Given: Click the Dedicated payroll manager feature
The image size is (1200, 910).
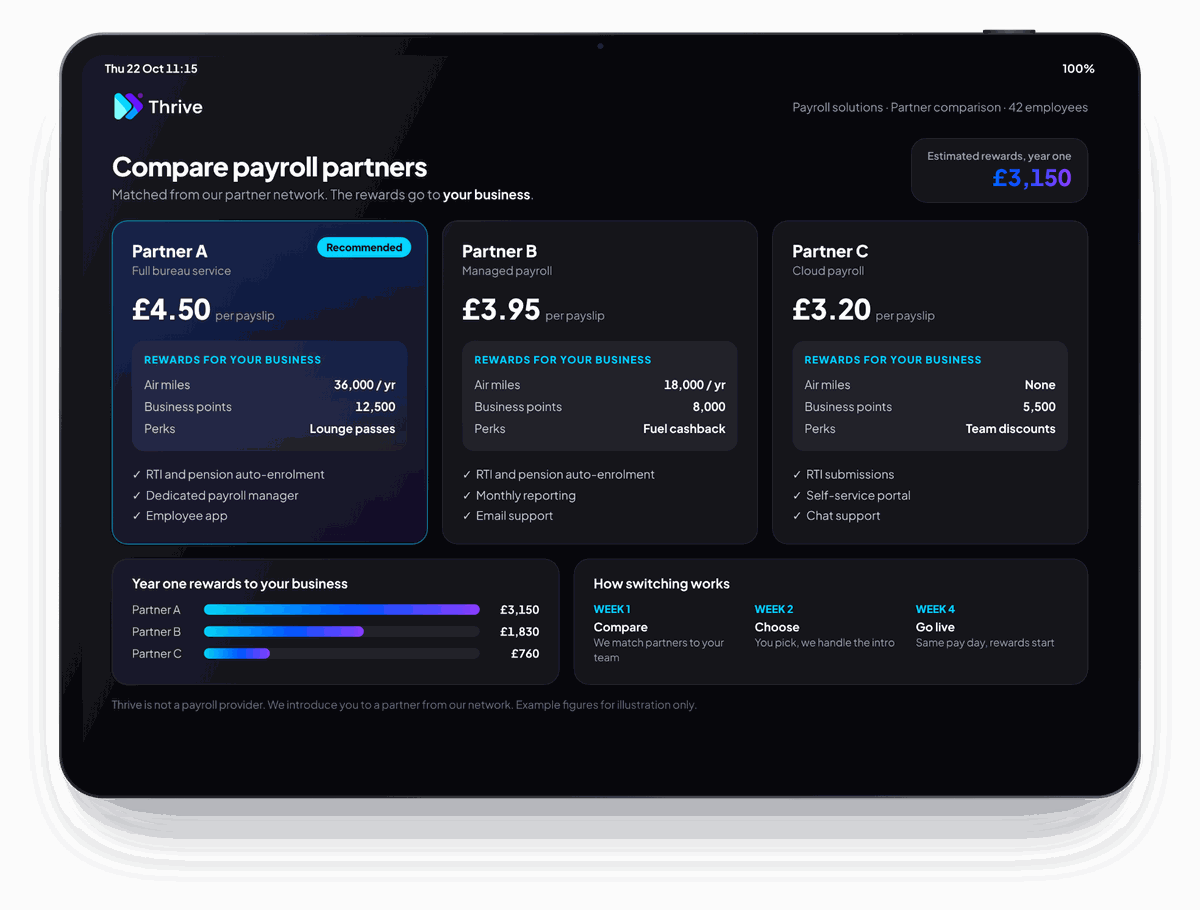Looking at the screenshot, I should [215, 496].
